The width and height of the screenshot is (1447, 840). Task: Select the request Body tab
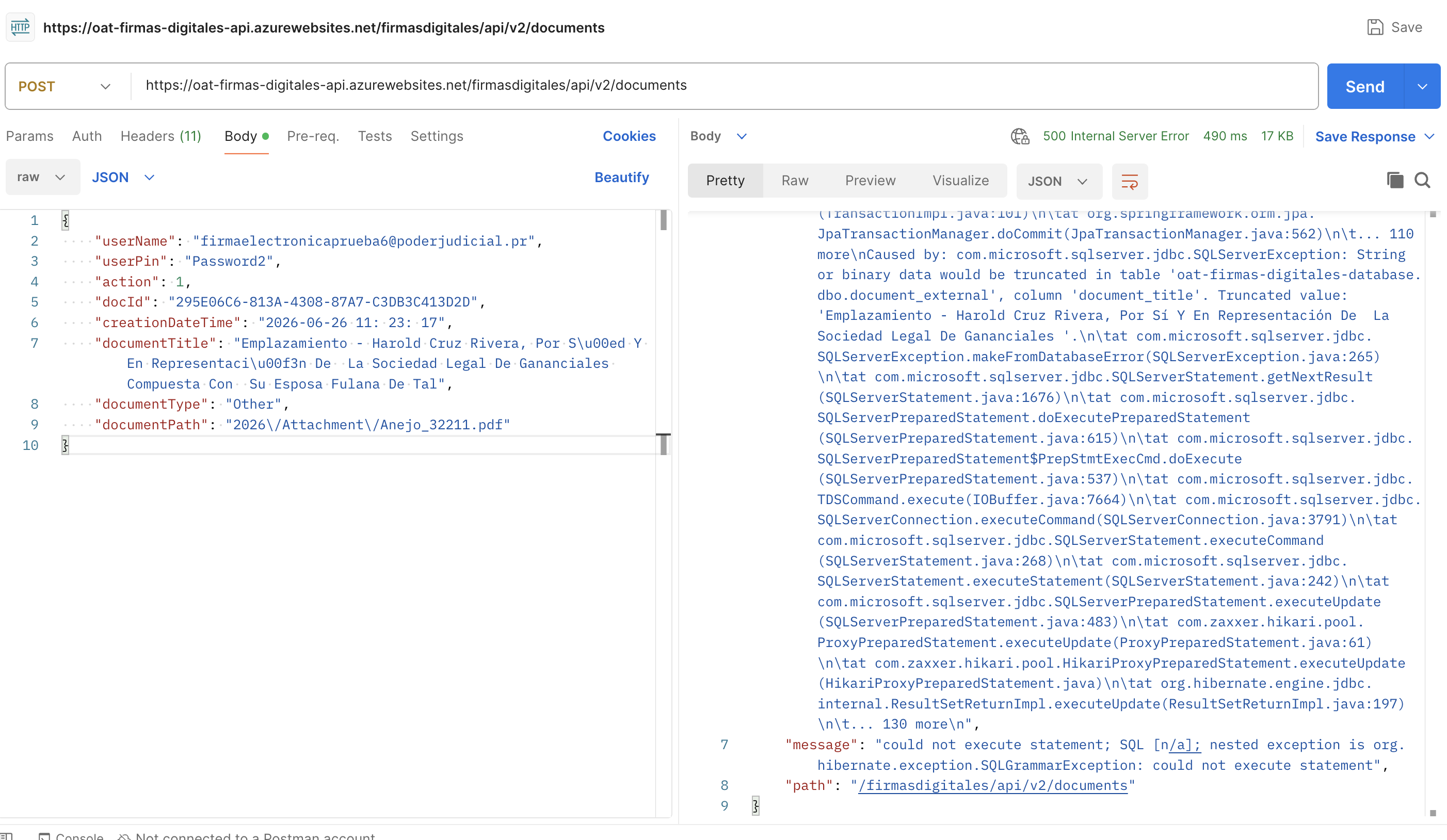(x=246, y=136)
